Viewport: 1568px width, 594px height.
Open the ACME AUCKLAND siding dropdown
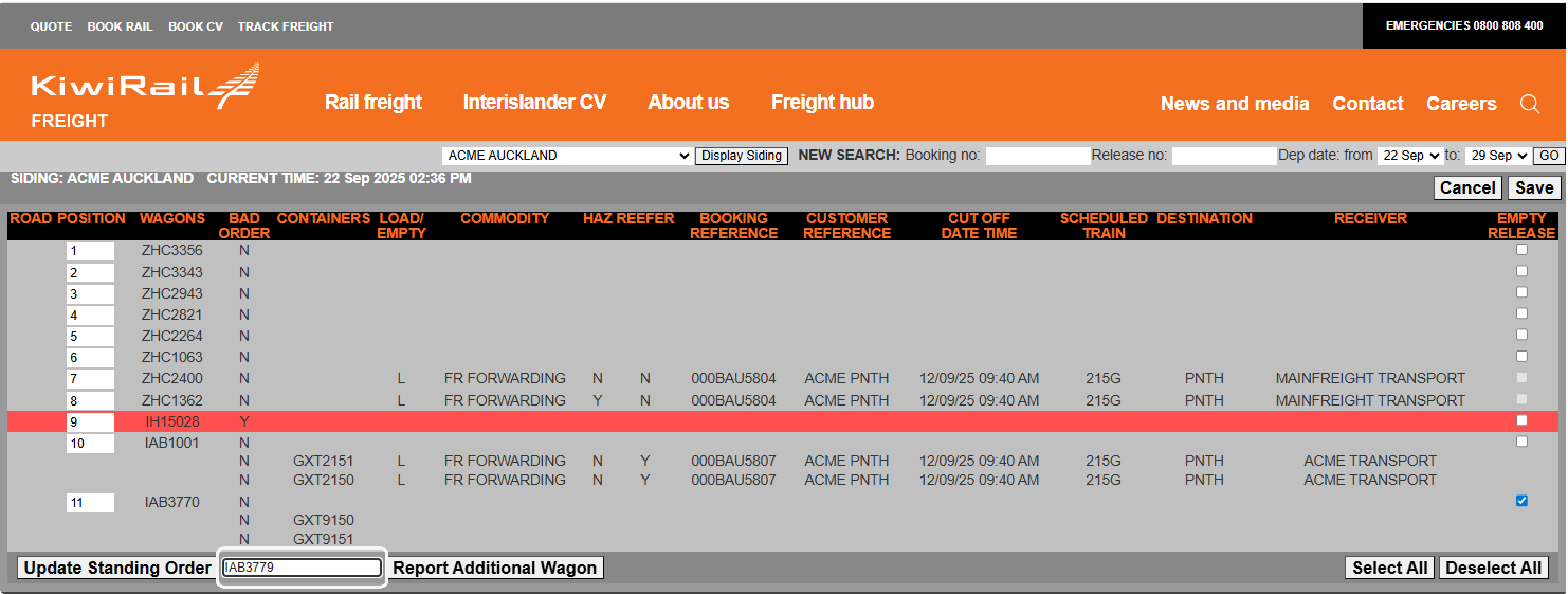[567, 155]
